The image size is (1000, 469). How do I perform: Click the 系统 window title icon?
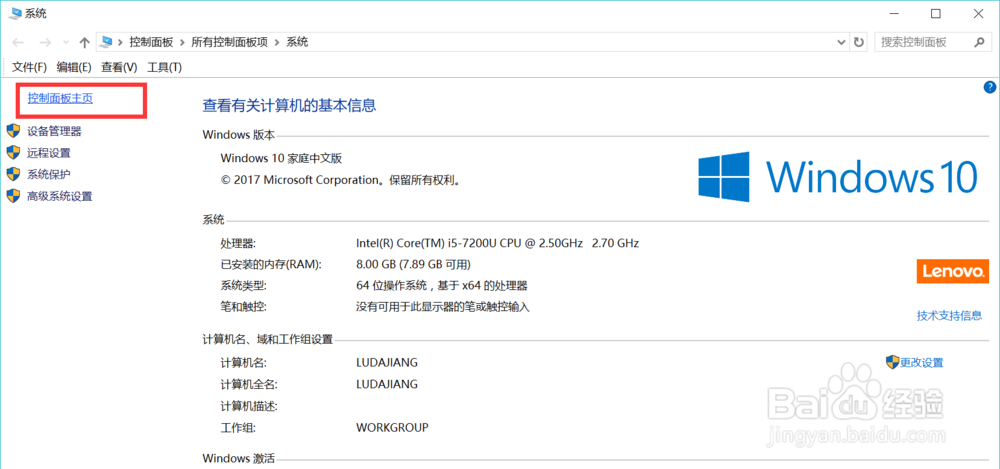(x=13, y=13)
